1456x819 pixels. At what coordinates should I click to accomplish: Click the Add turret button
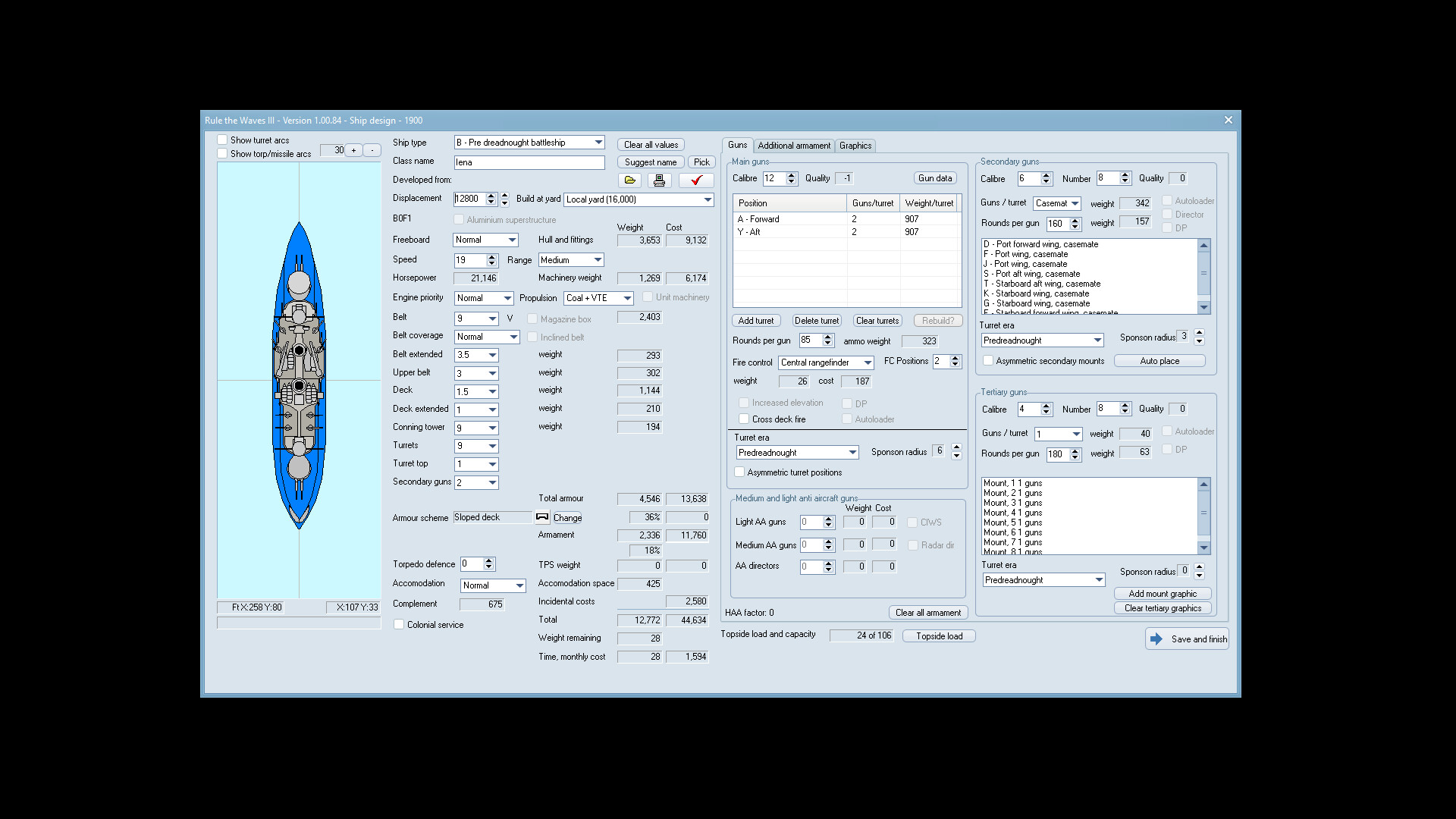point(755,320)
